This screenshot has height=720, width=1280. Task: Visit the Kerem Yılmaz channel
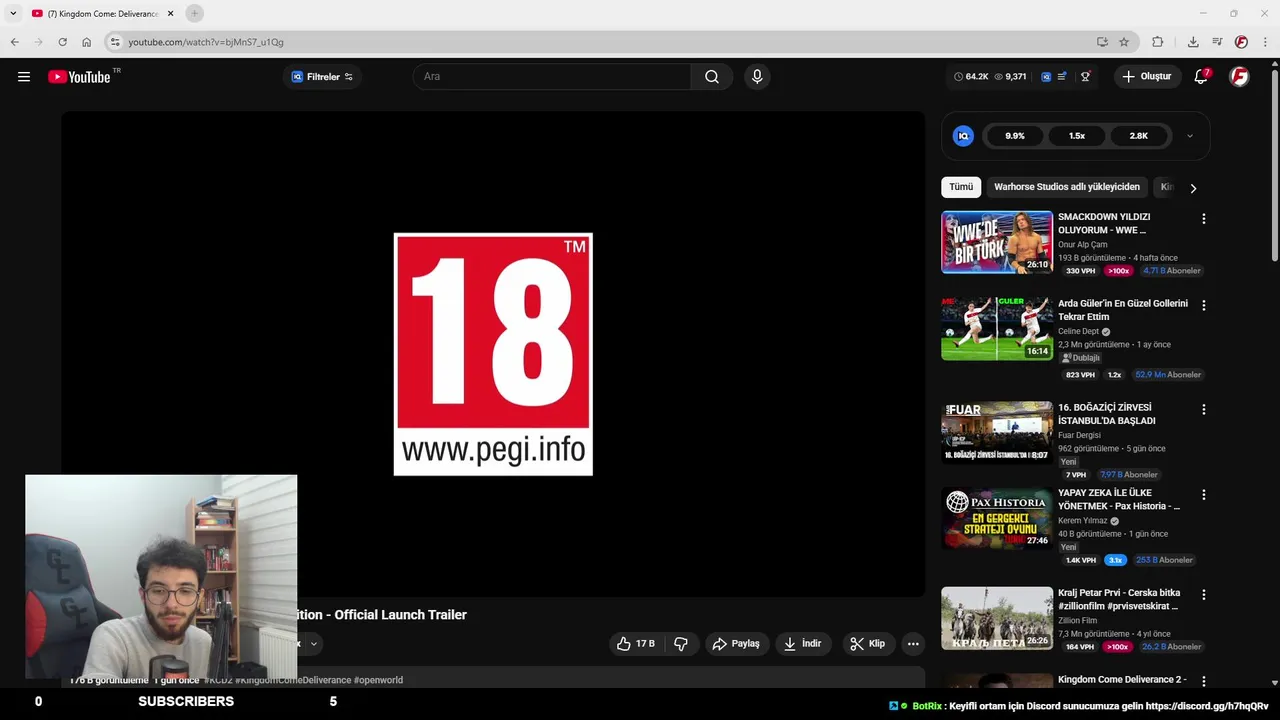1082,521
